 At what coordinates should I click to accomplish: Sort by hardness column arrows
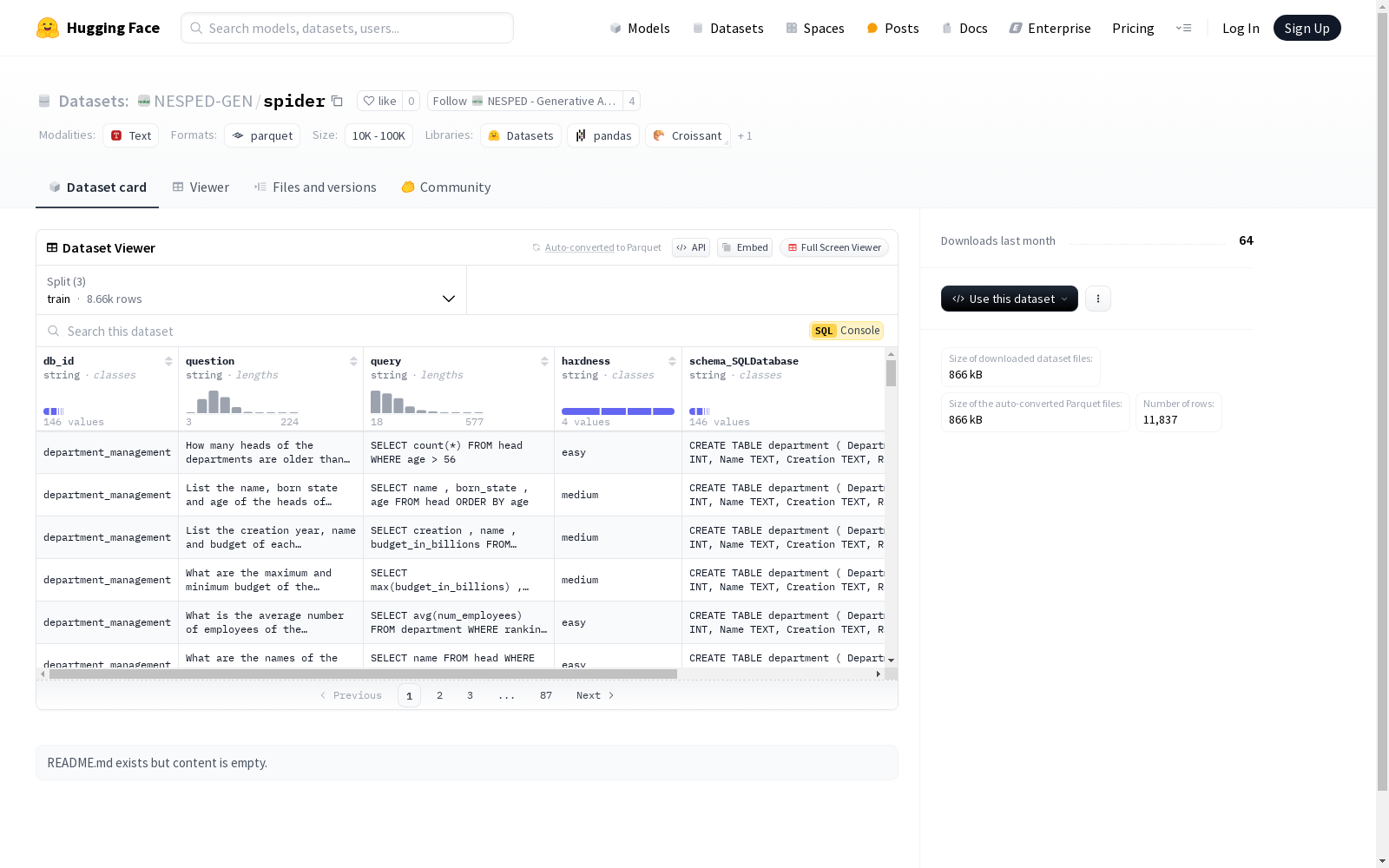click(x=672, y=361)
